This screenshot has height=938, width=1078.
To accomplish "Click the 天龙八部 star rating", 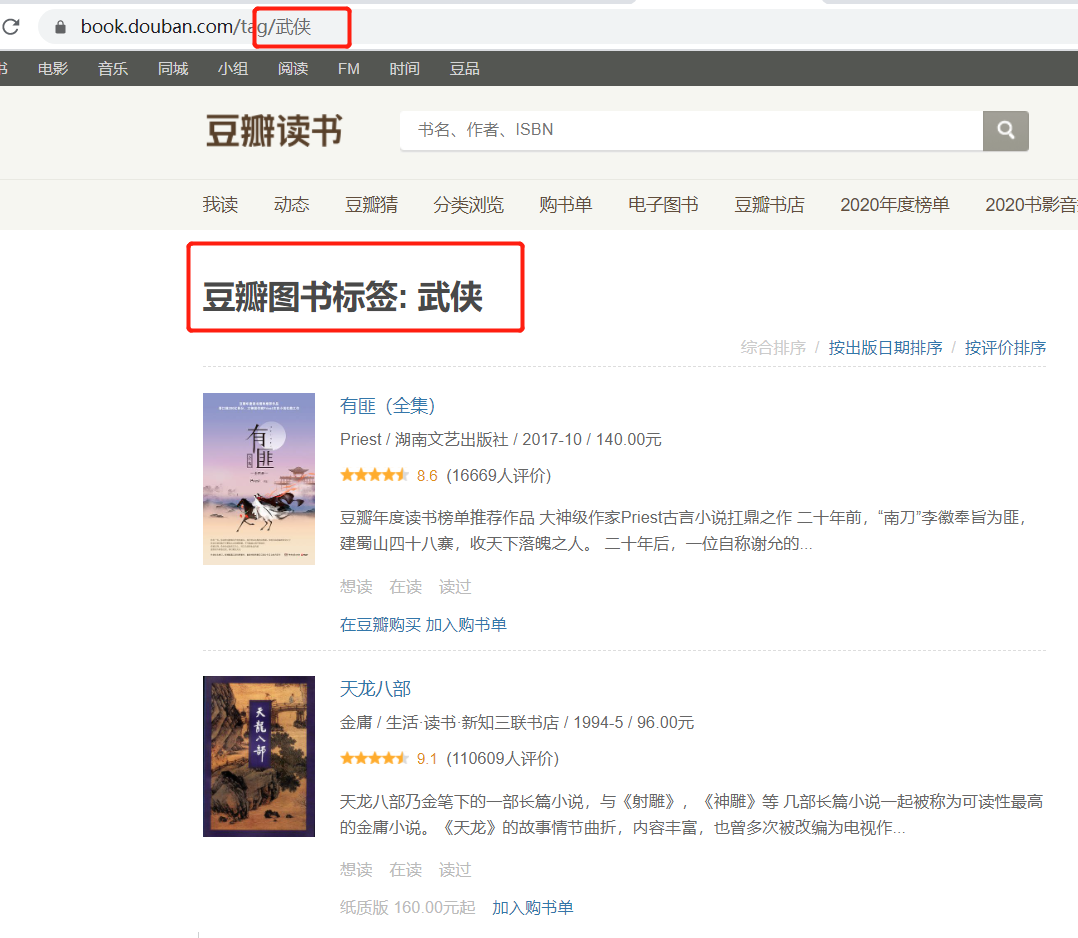I will coord(374,759).
